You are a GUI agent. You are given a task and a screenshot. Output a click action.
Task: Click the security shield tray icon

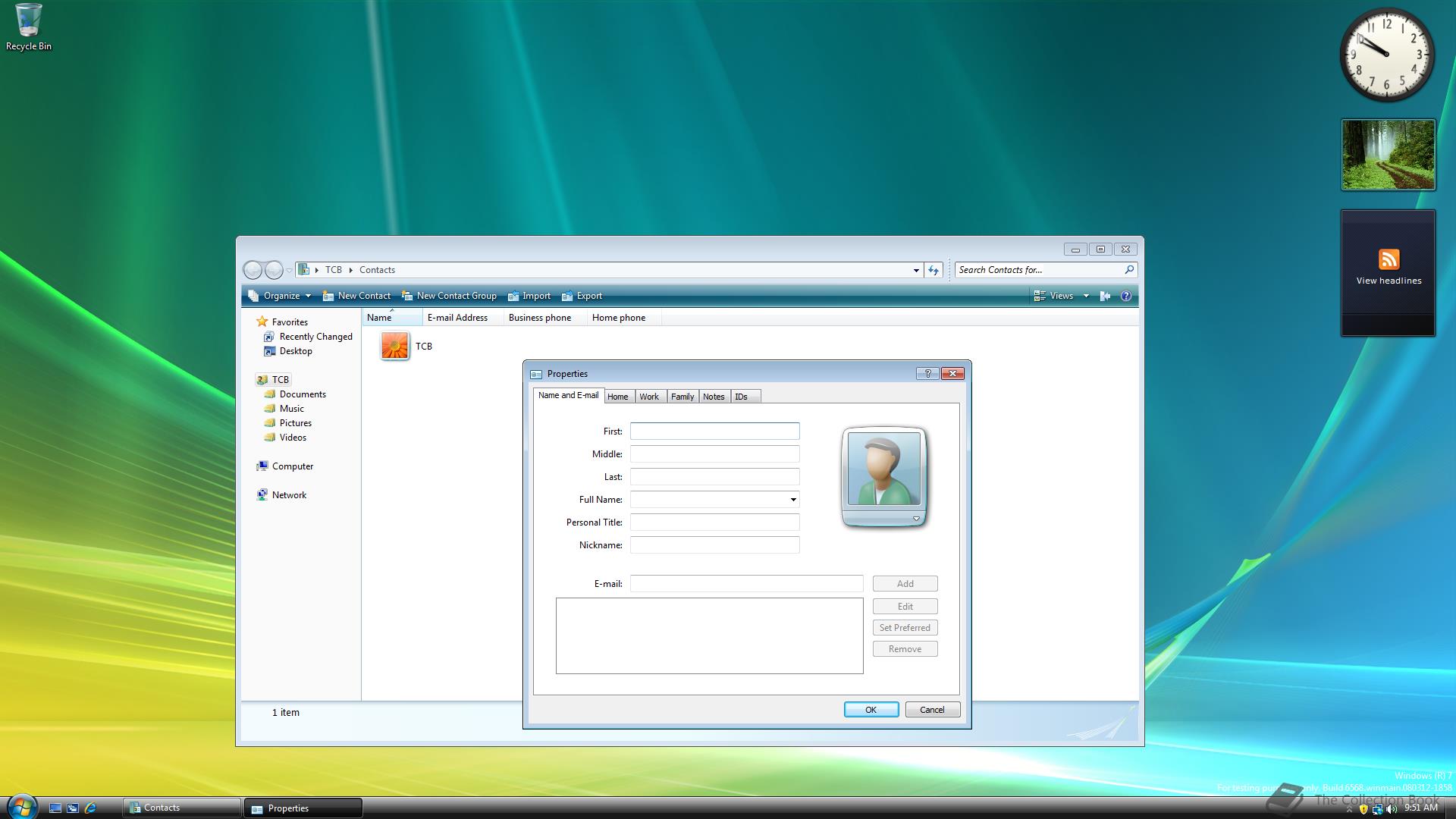pos(1363,809)
